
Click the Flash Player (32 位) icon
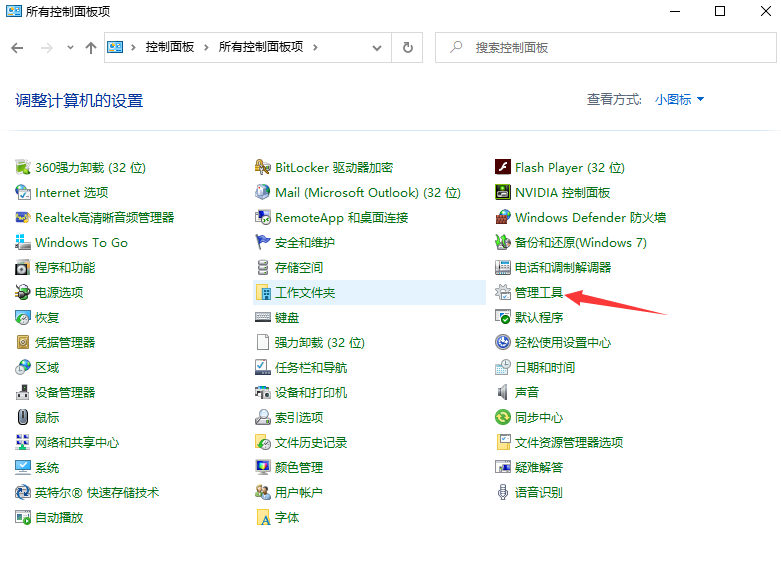503,168
